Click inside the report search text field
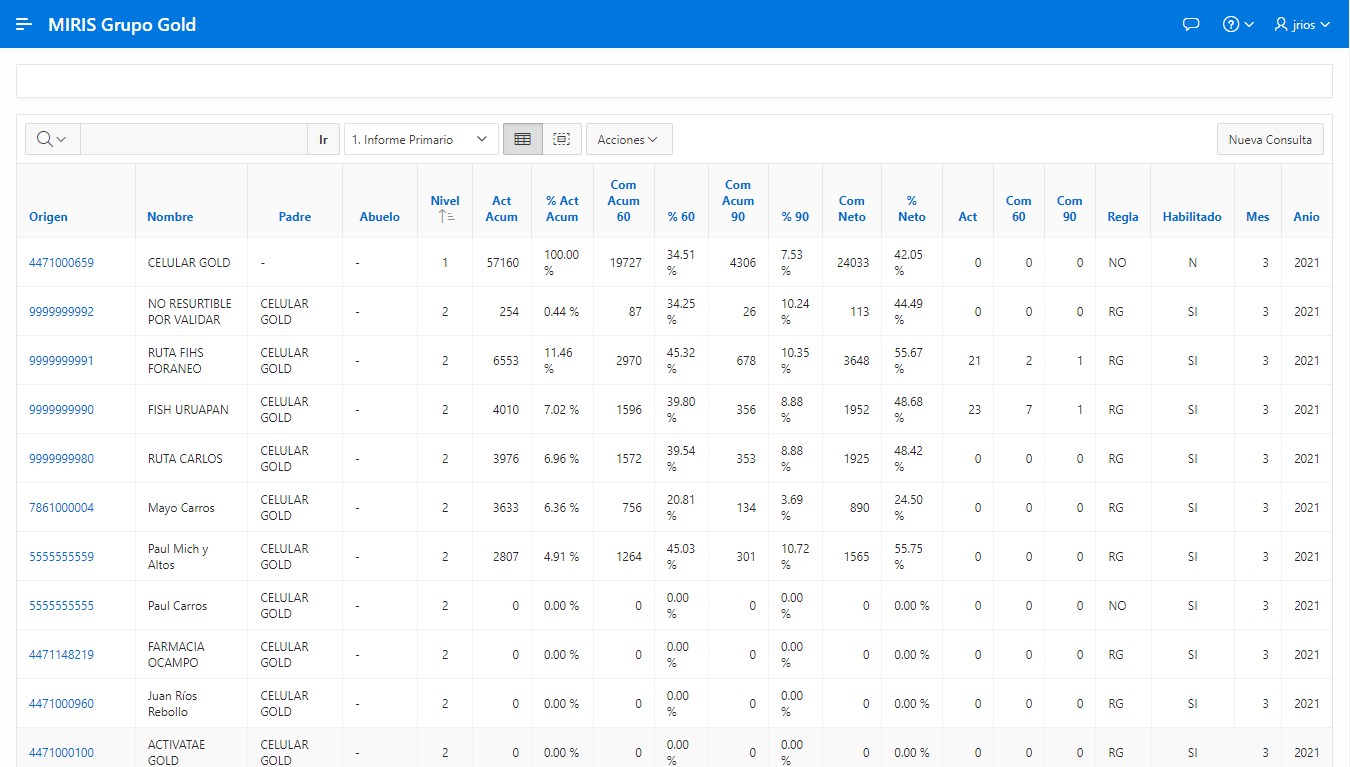This screenshot has width=1350, height=767. 193,139
